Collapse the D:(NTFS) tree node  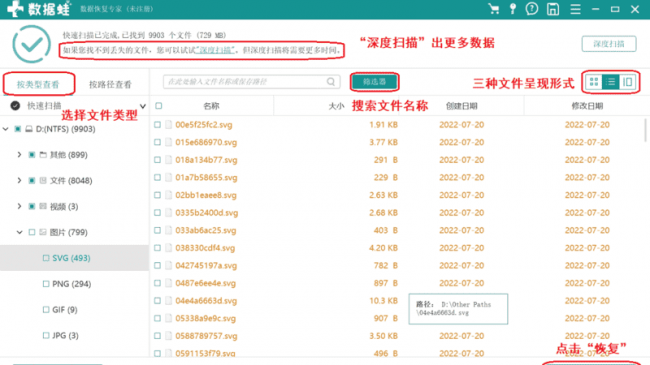click(5, 129)
